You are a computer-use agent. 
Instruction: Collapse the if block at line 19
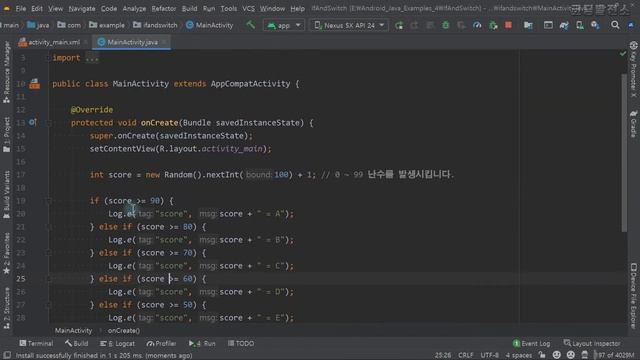point(49,201)
